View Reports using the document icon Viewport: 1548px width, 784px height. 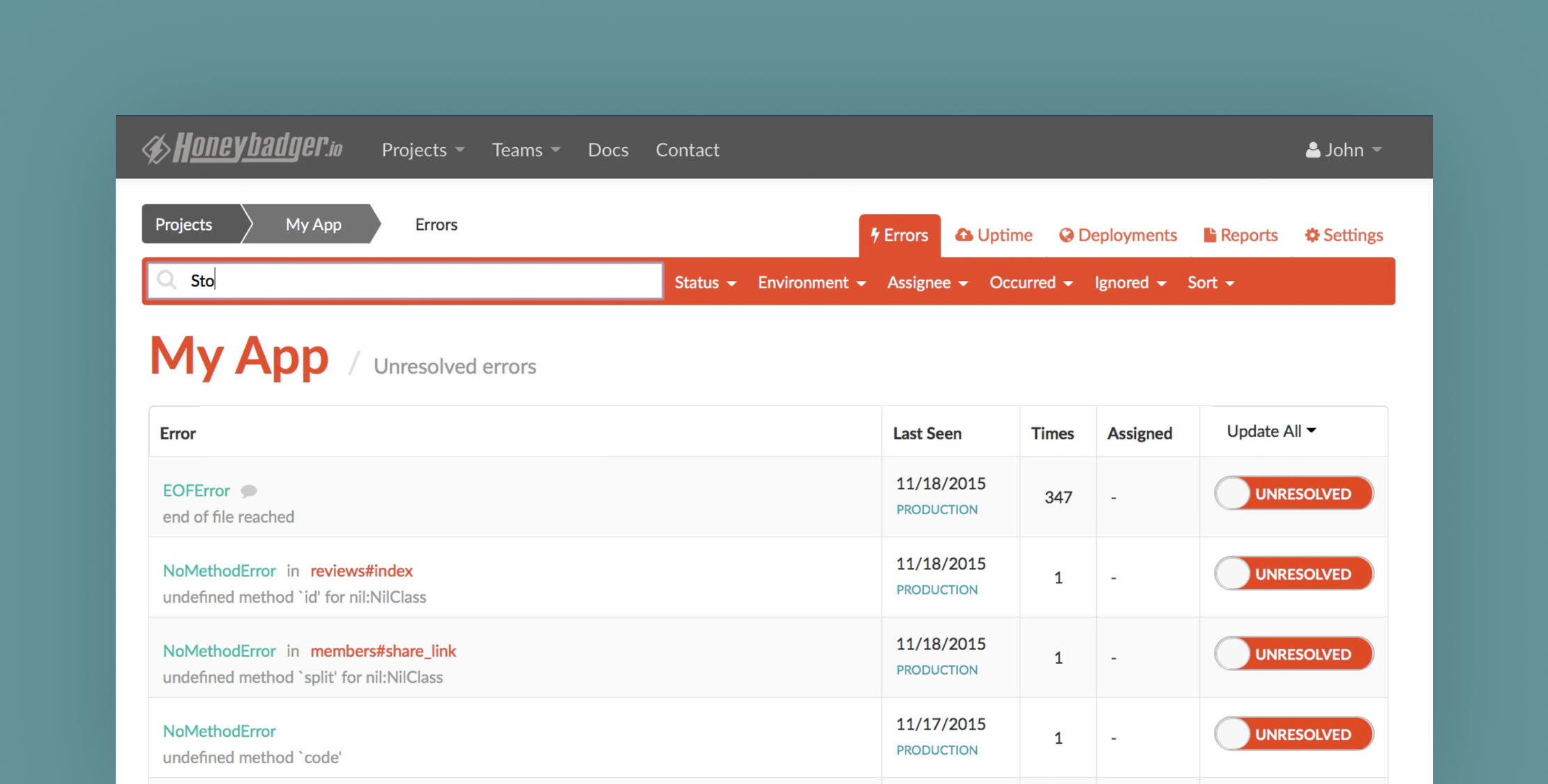(x=1209, y=235)
